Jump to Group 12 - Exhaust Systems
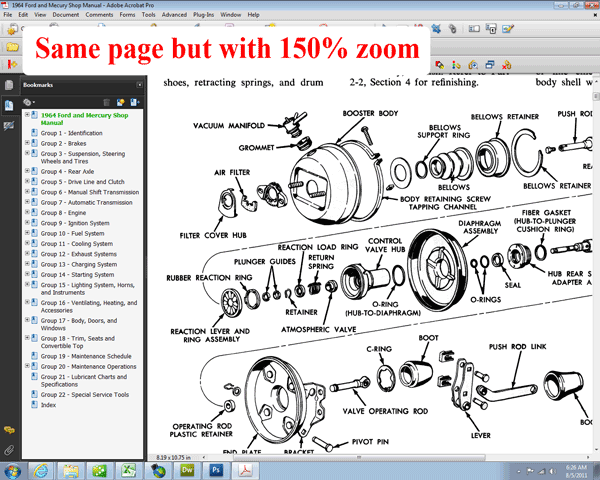The height and width of the screenshot is (480, 600). pos(78,254)
